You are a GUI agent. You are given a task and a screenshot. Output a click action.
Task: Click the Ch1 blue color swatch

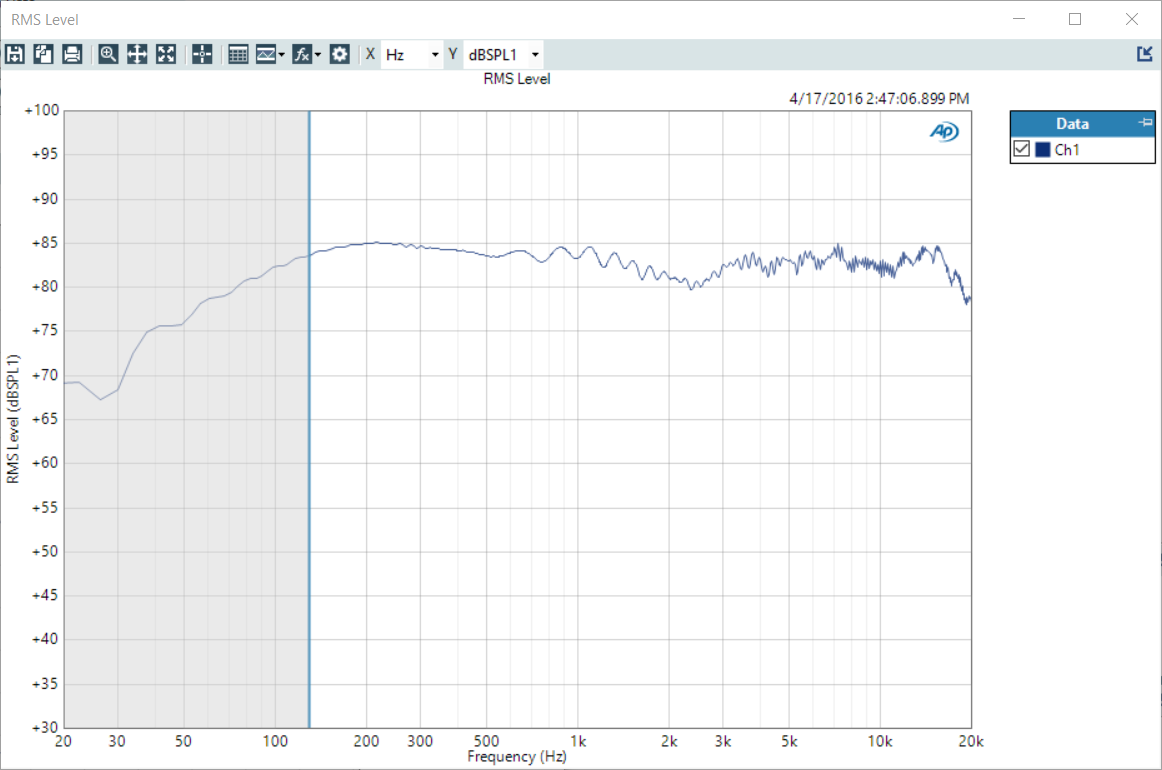tap(1043, 150)
